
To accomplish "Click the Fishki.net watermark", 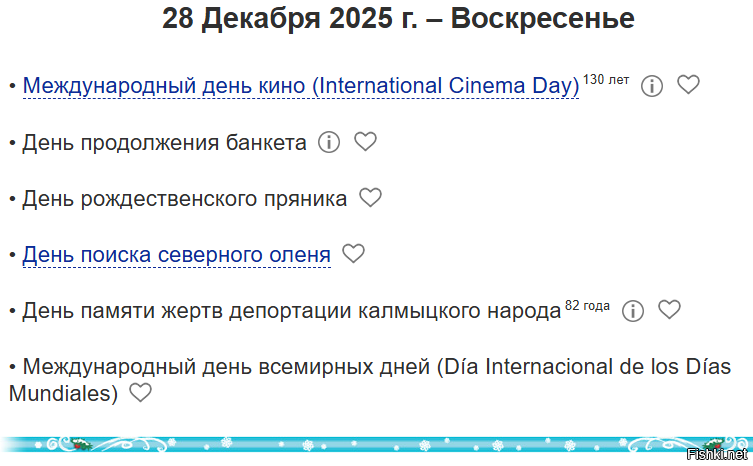I will (x=717, y=454).
